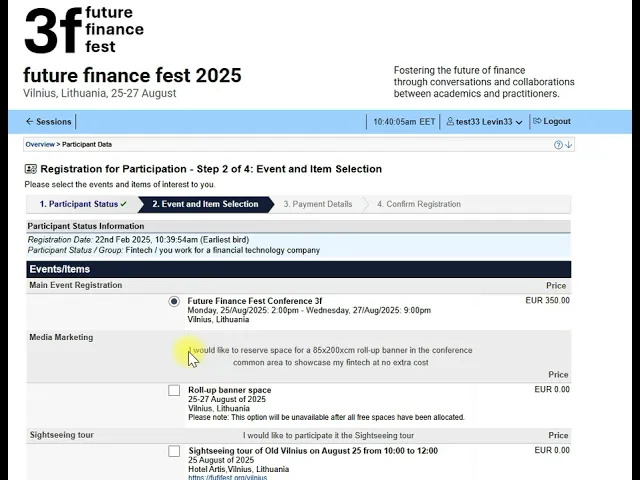Click the Roll-up banner space EUR 0.00 price
Image resolution: width=640 pixels, height=480 pixels.
[552, 389]
